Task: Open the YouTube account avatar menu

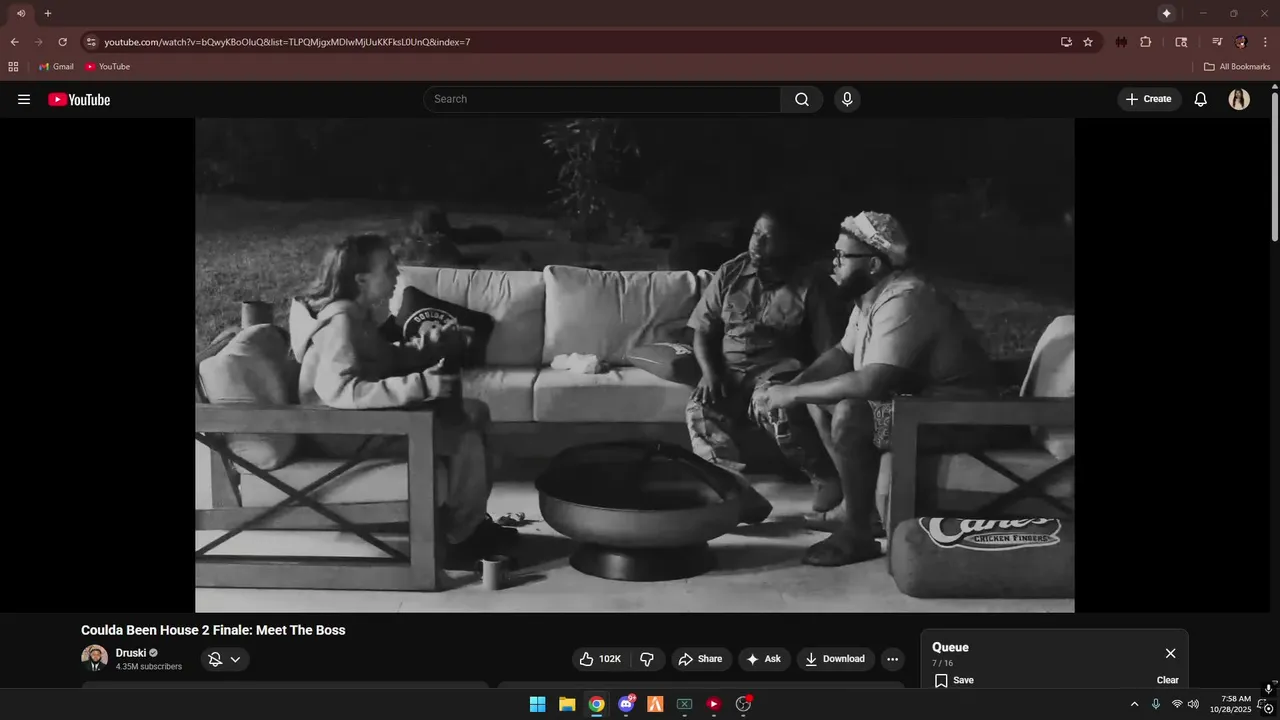Action: [x=1239, y=99]
